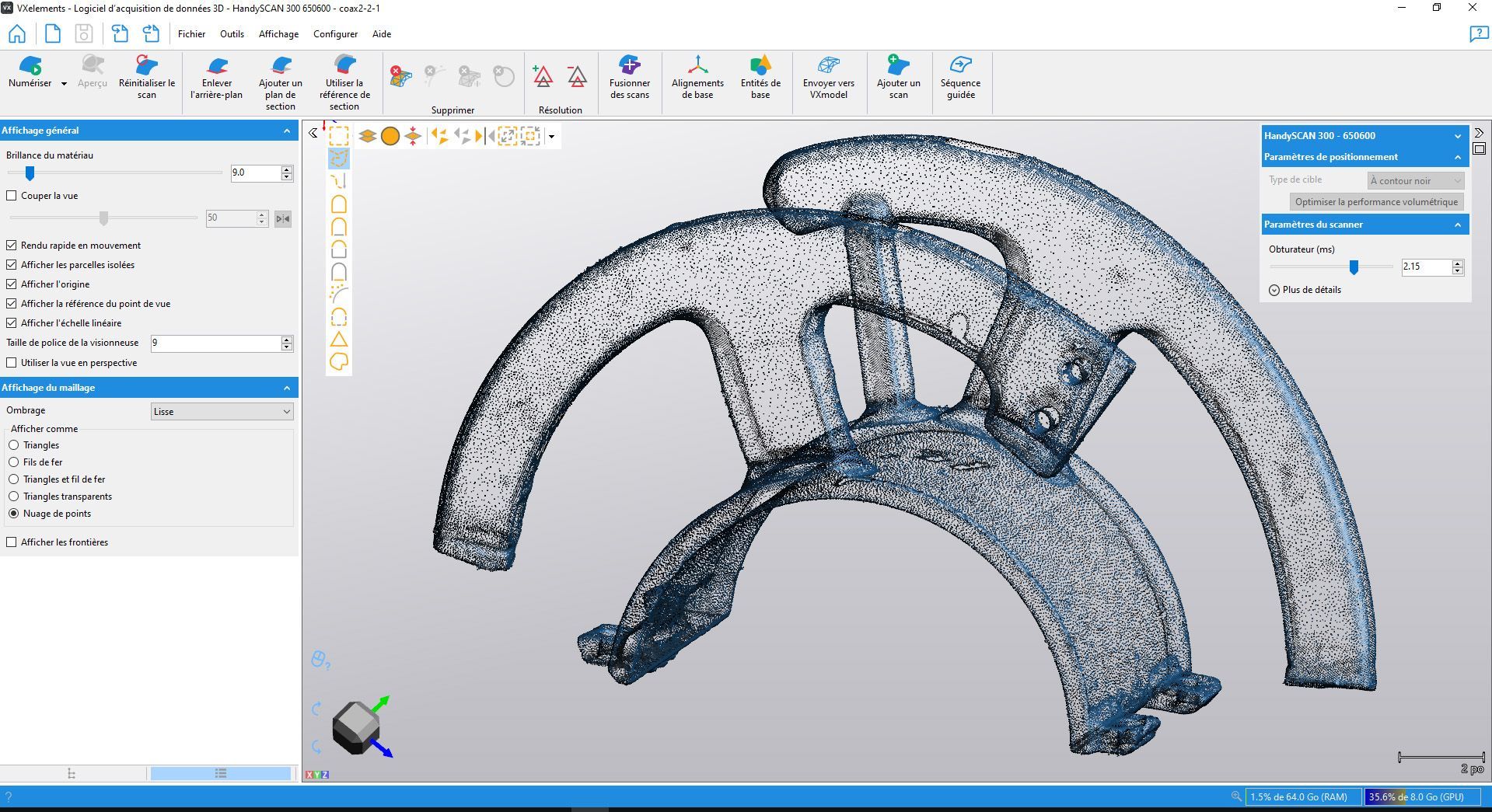Collapse the Paramètres du scanner section
The height and width of the screenshot is (812, 1492).
tap(1457, 225)
